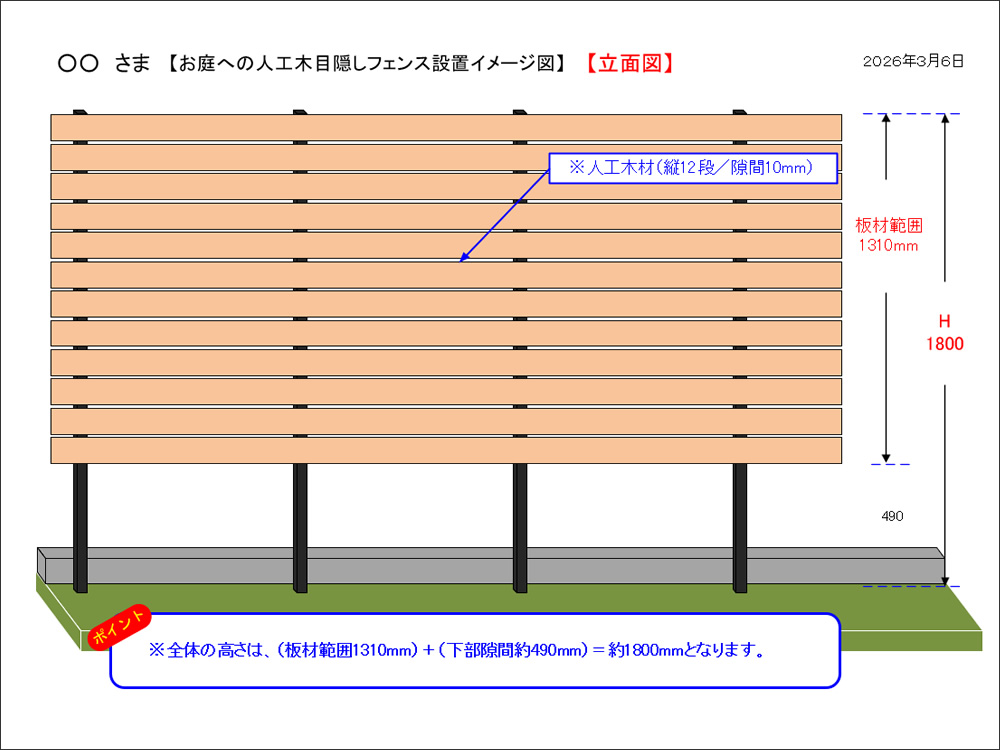Screen dimensions: 1000x750
Task: Click the 人工木材(縦12段／隙間10mm) callout box
Action: click(x=693, y=168)
